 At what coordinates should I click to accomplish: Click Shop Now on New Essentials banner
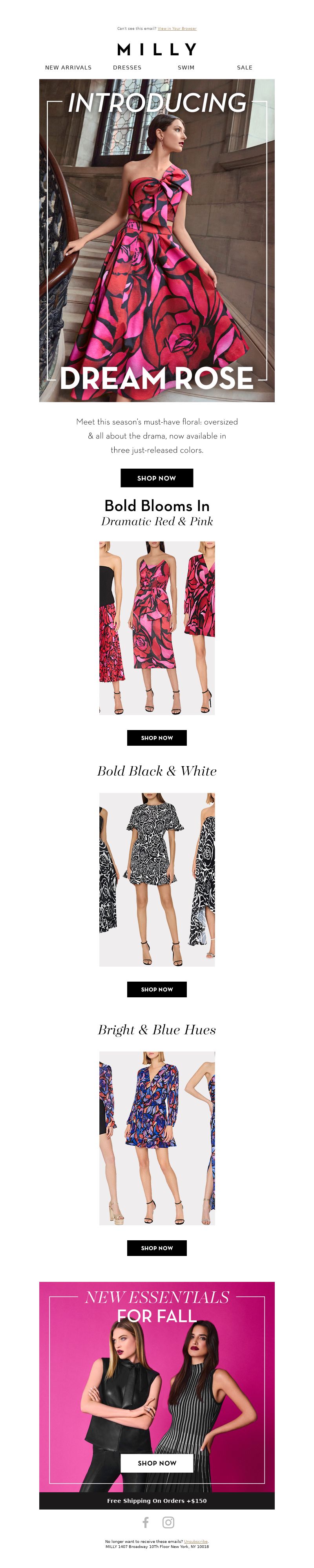pyautogui.click(x=157, y=1463)
